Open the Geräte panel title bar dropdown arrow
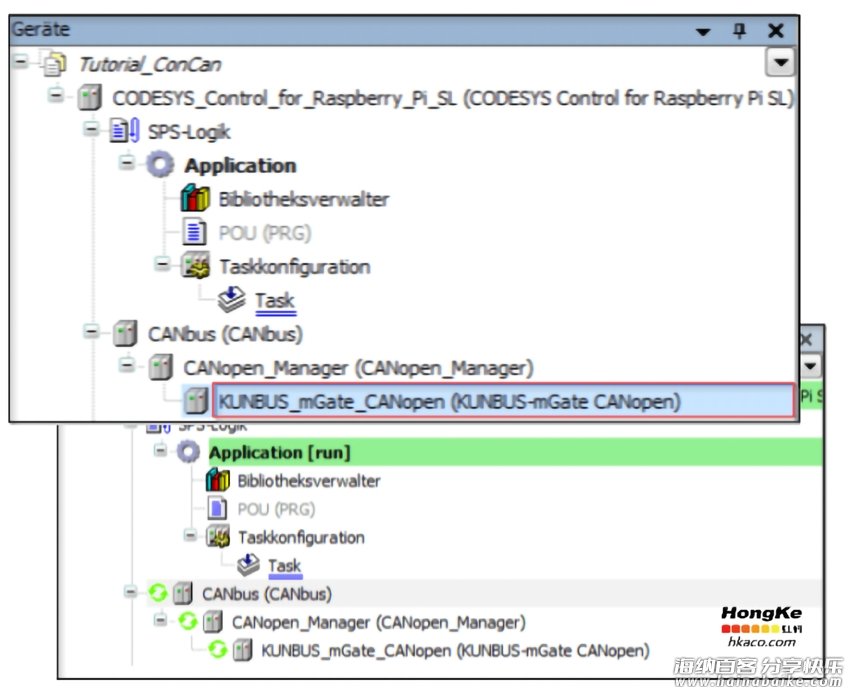The width and height of the screenshot is (850, 692). pyautogui.click(x=703, y=32)
